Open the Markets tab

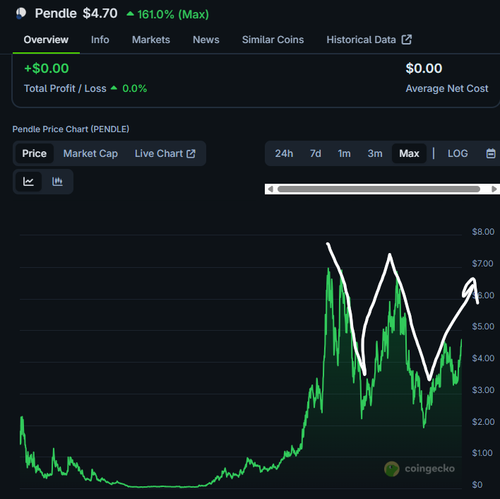tap(151, 40)
